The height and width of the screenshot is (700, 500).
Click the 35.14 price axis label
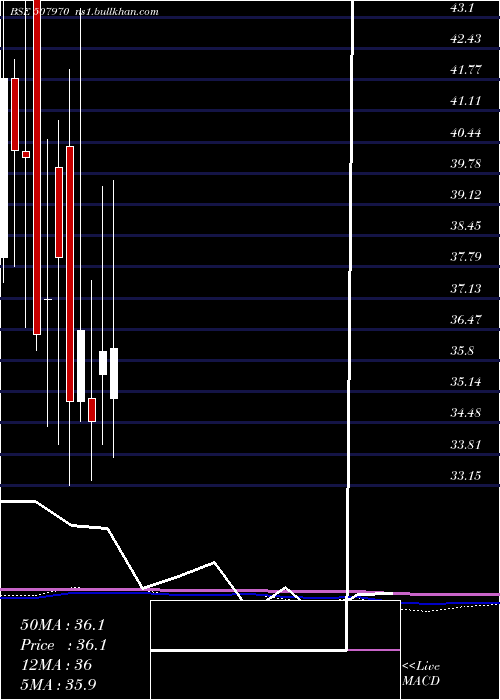coord(466,382)
